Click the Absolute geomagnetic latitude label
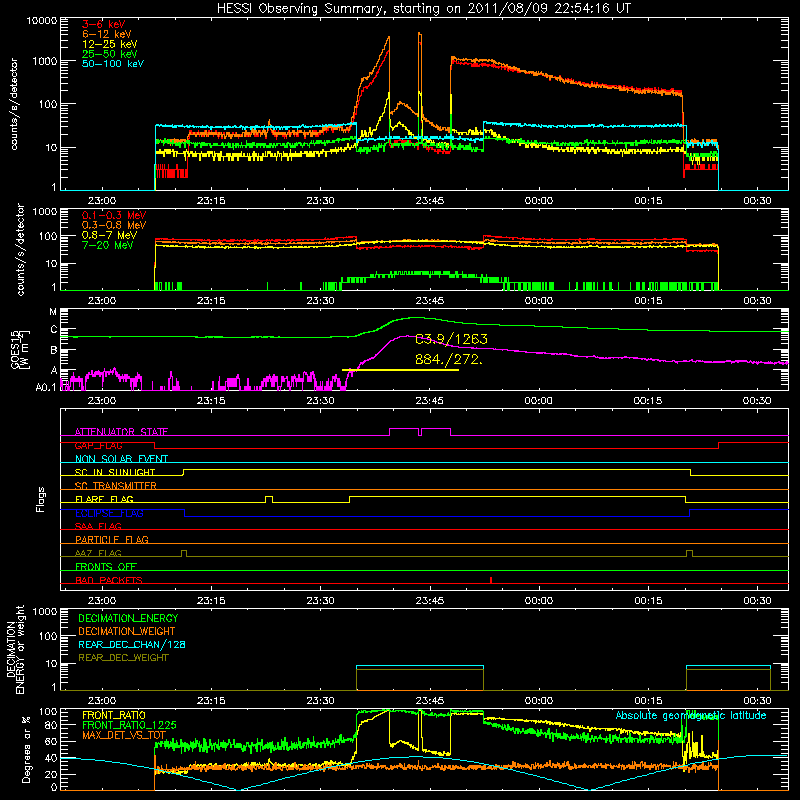Screen dimensions: 800x800 [691, 715]
